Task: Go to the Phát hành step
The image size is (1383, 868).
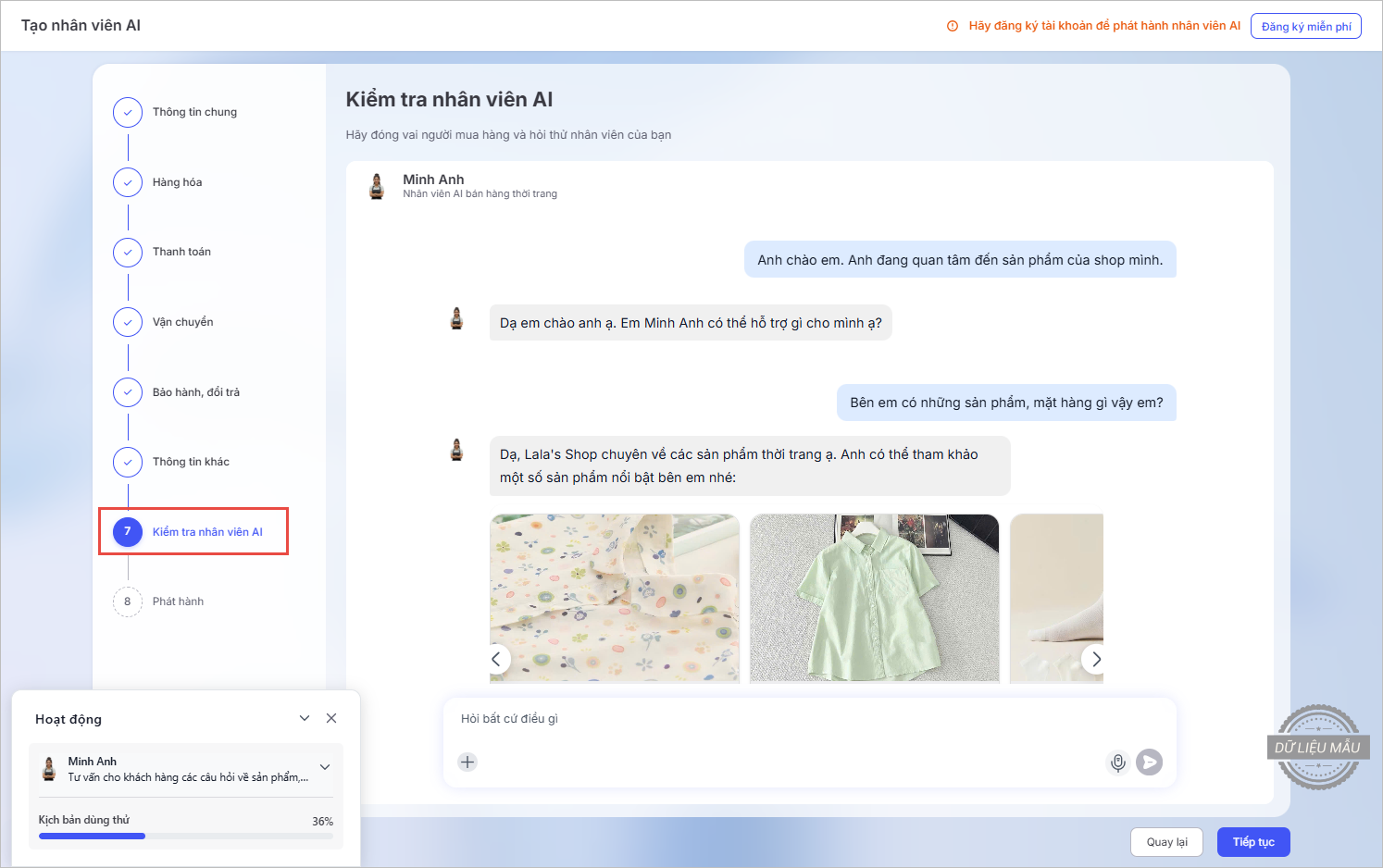Action: 178,601
